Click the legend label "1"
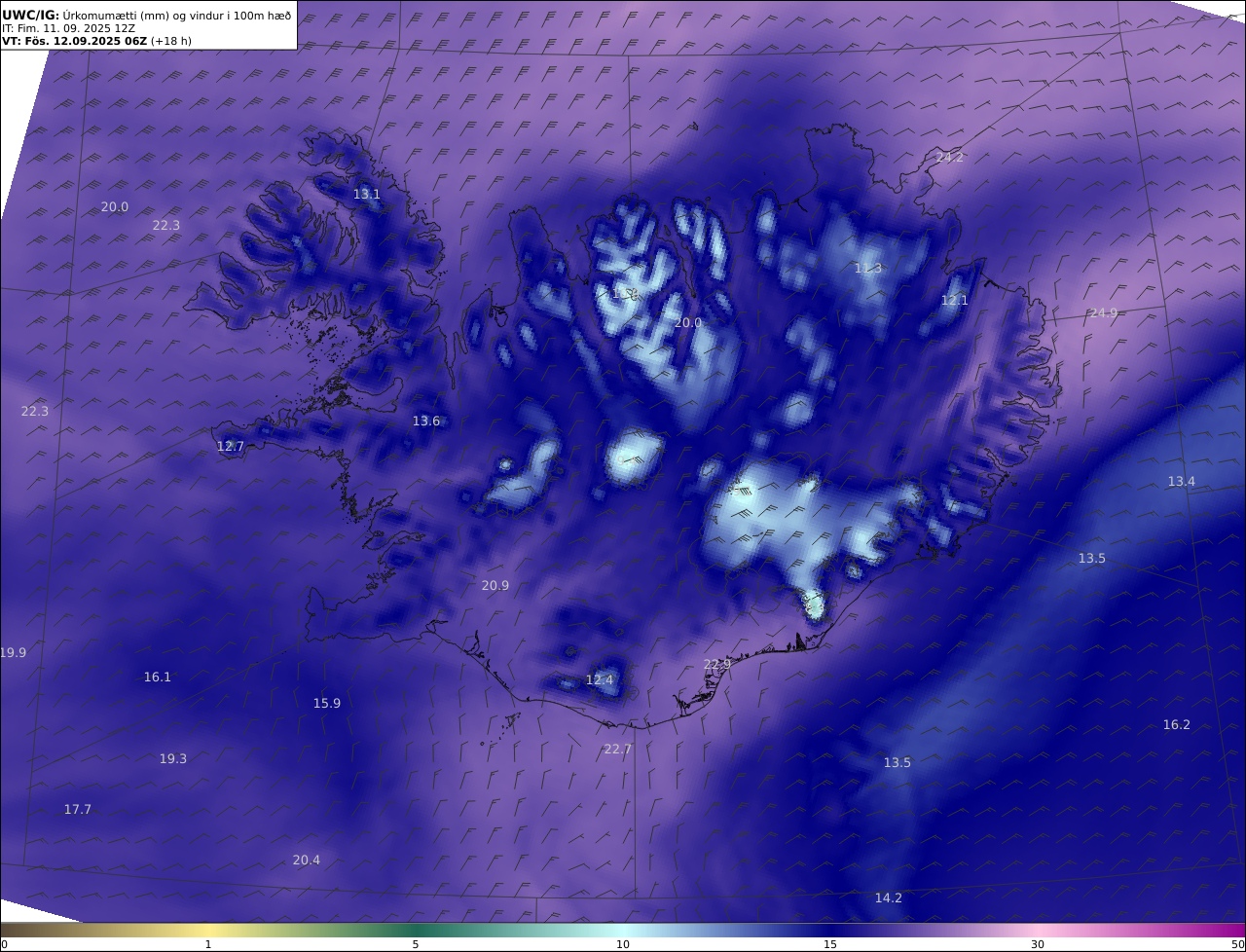 click(208, 944)
